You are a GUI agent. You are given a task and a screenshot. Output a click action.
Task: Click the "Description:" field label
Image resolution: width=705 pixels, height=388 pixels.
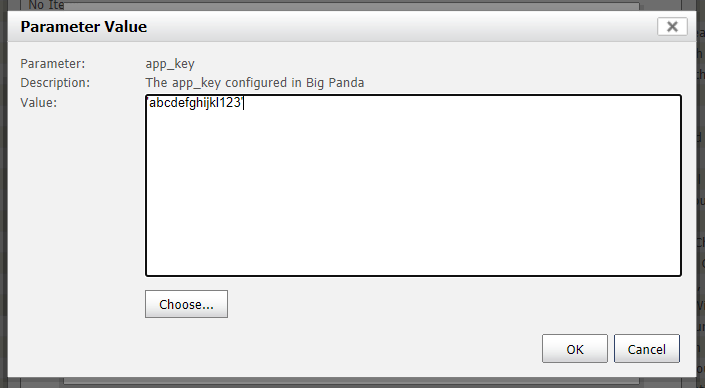coord(55,83)
